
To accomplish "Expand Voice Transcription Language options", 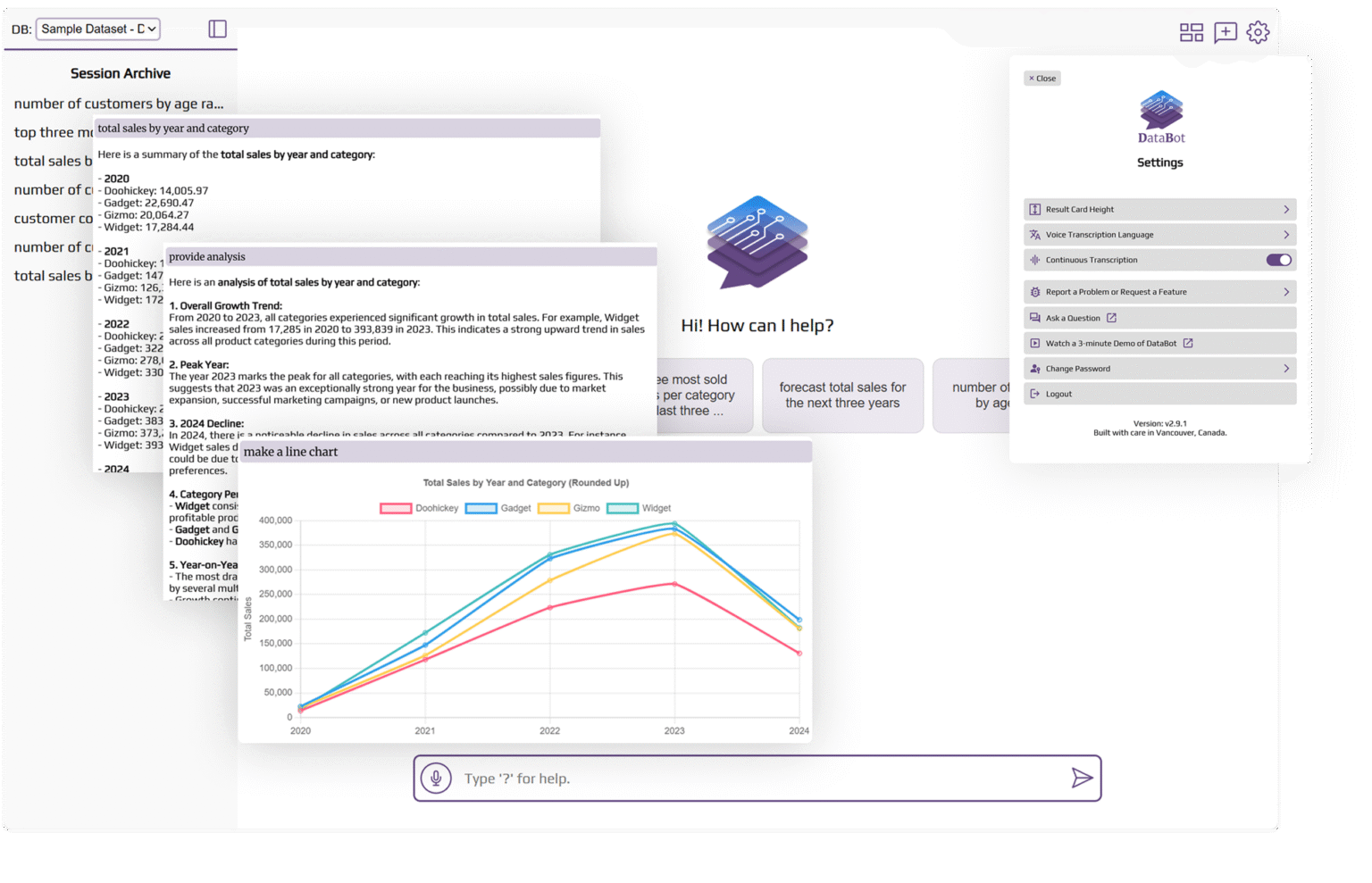I will pyautogui.click(x=1159, y=234).
